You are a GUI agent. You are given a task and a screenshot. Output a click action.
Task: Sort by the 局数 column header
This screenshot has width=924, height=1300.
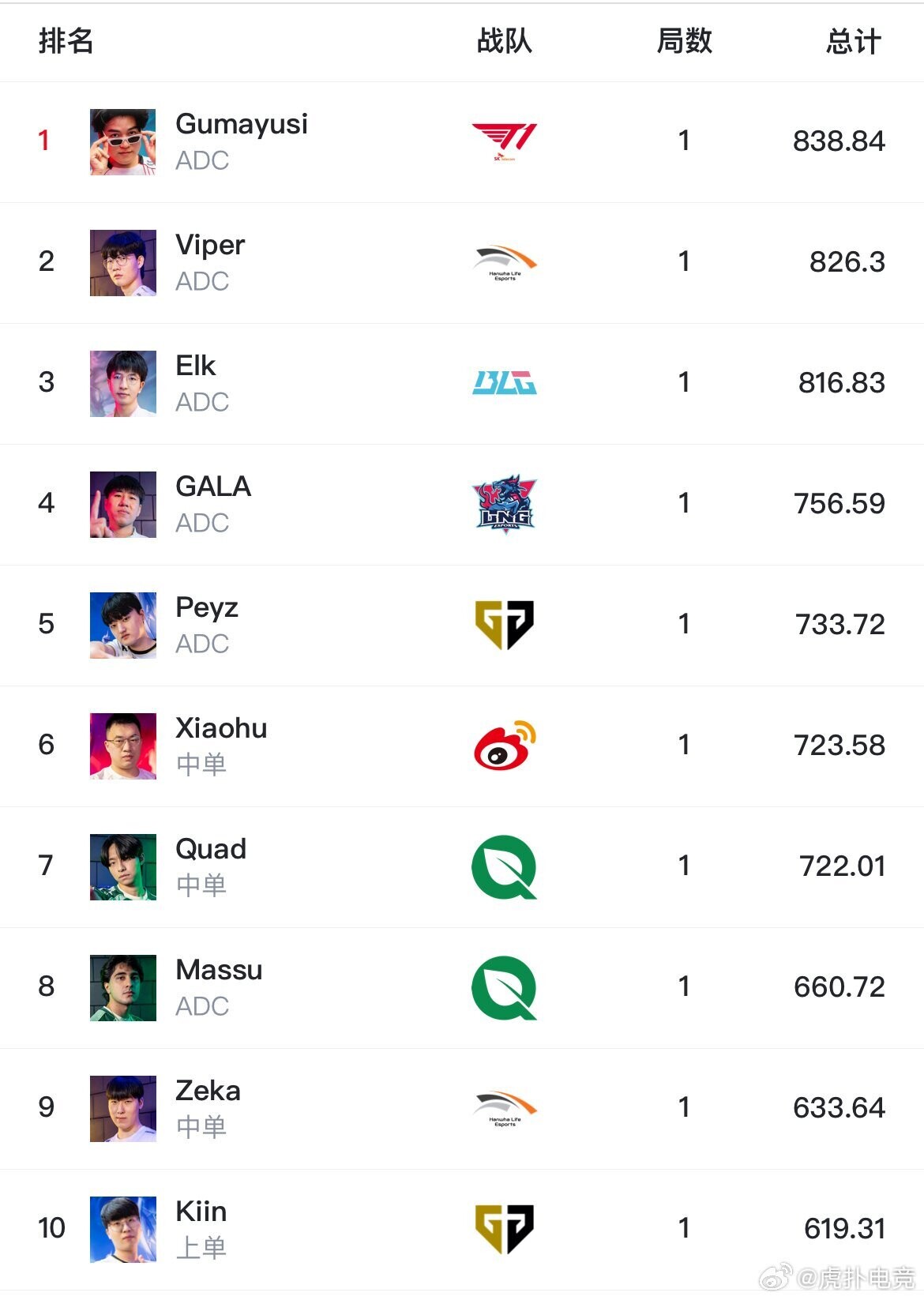pyautogui.click(x=684, y=41)
